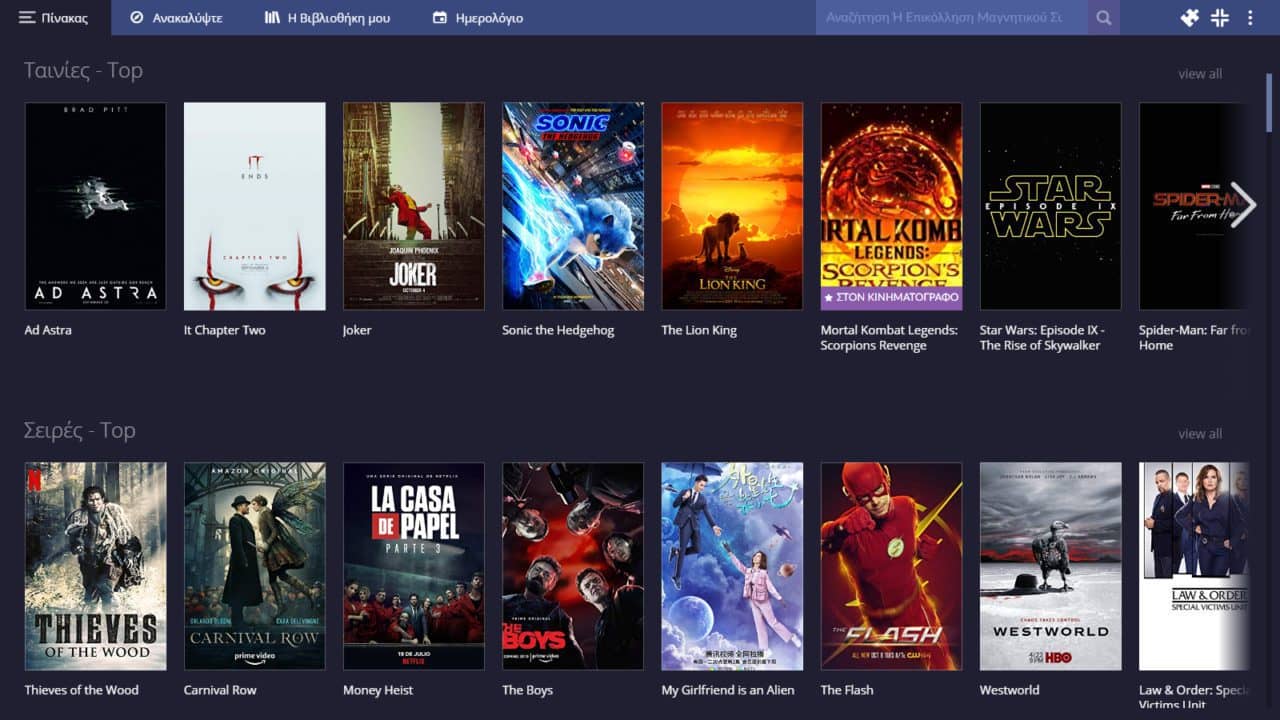1280x720 pixels.
Task: Click the It Chapter Two title
Action: click(225, 330)
